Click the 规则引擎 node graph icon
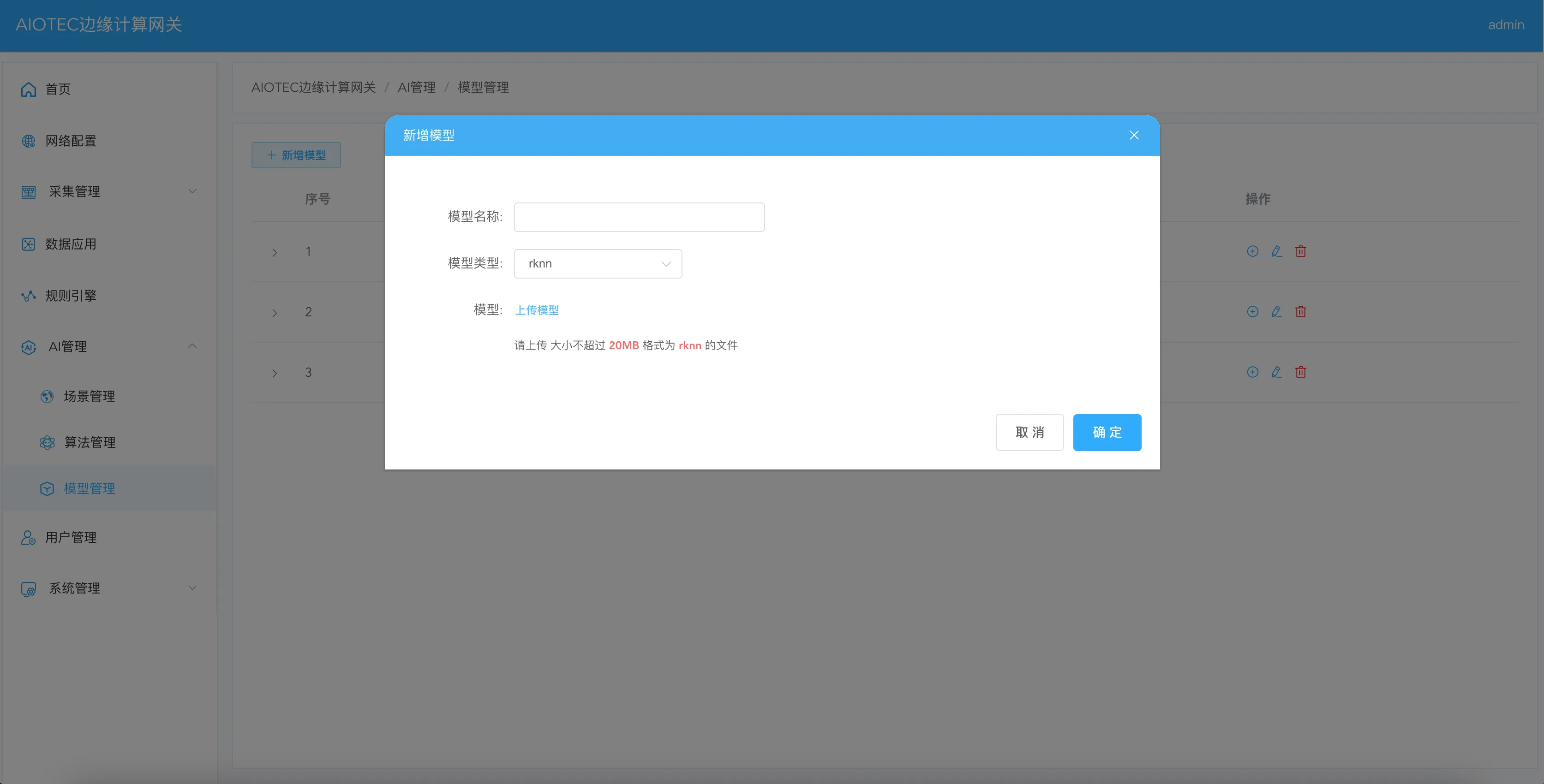This screenshot has height=784, width=1544. point(28,295)
